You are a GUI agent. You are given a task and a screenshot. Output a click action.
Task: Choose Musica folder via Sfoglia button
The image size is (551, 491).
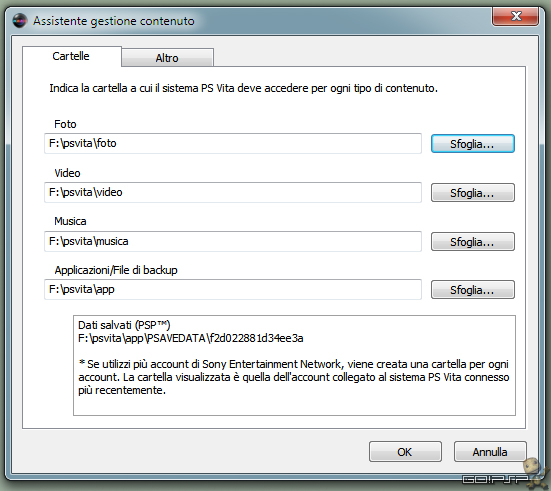click(473, 241)
